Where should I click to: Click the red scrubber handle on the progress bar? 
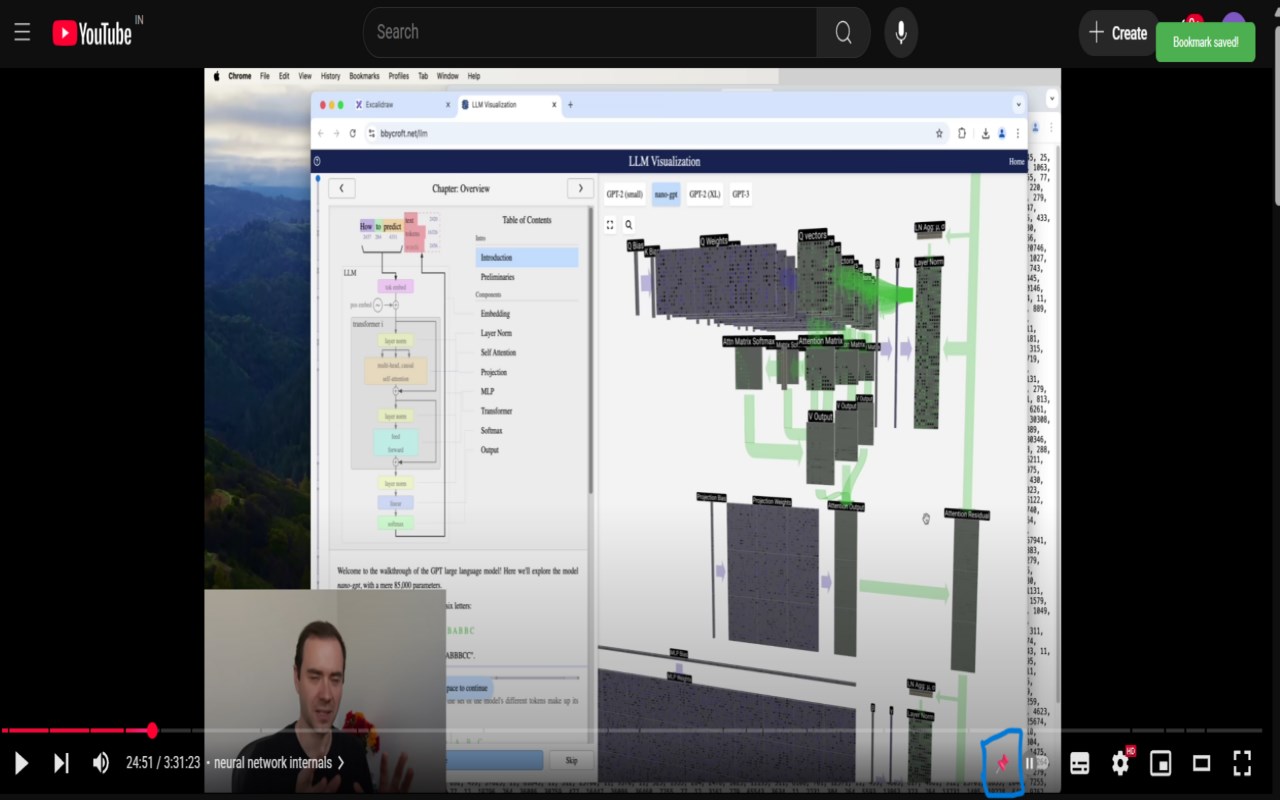tap(152, 731)
